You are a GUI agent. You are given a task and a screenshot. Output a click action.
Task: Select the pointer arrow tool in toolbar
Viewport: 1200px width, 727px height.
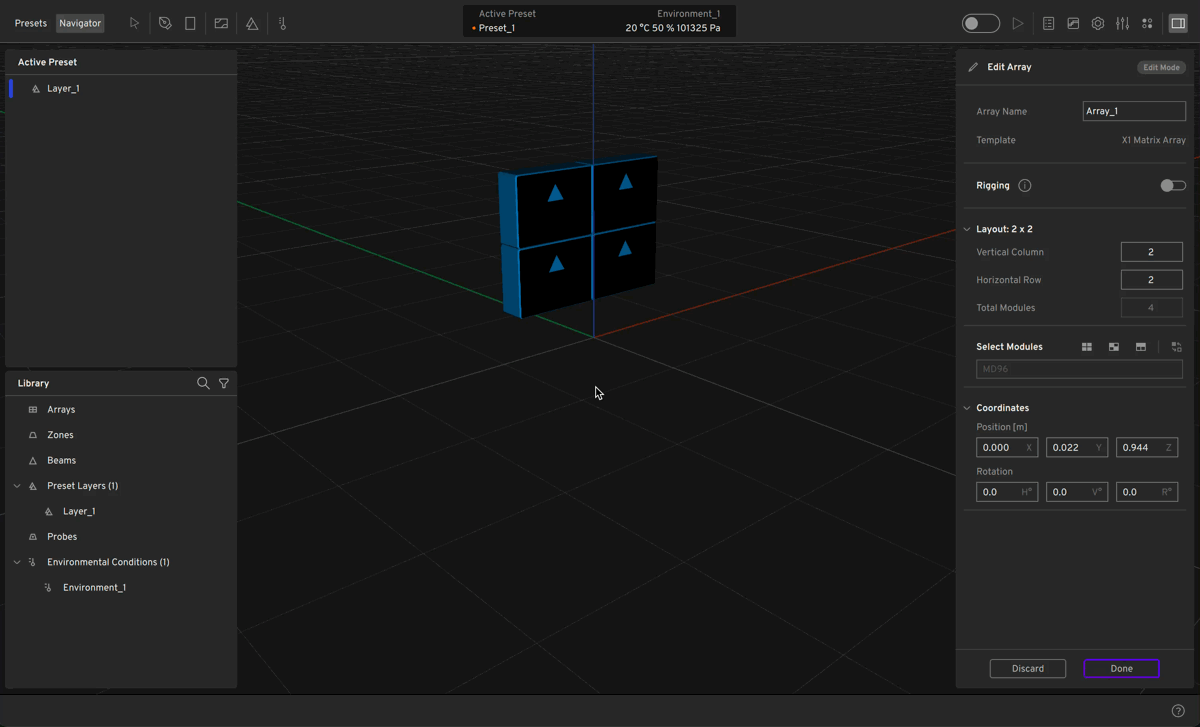(134, 23)
